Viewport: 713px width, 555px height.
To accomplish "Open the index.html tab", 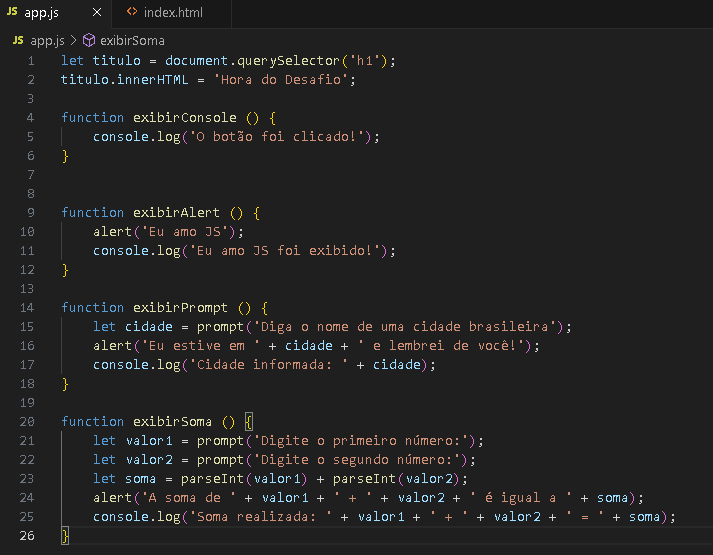I will coord(172,13).
